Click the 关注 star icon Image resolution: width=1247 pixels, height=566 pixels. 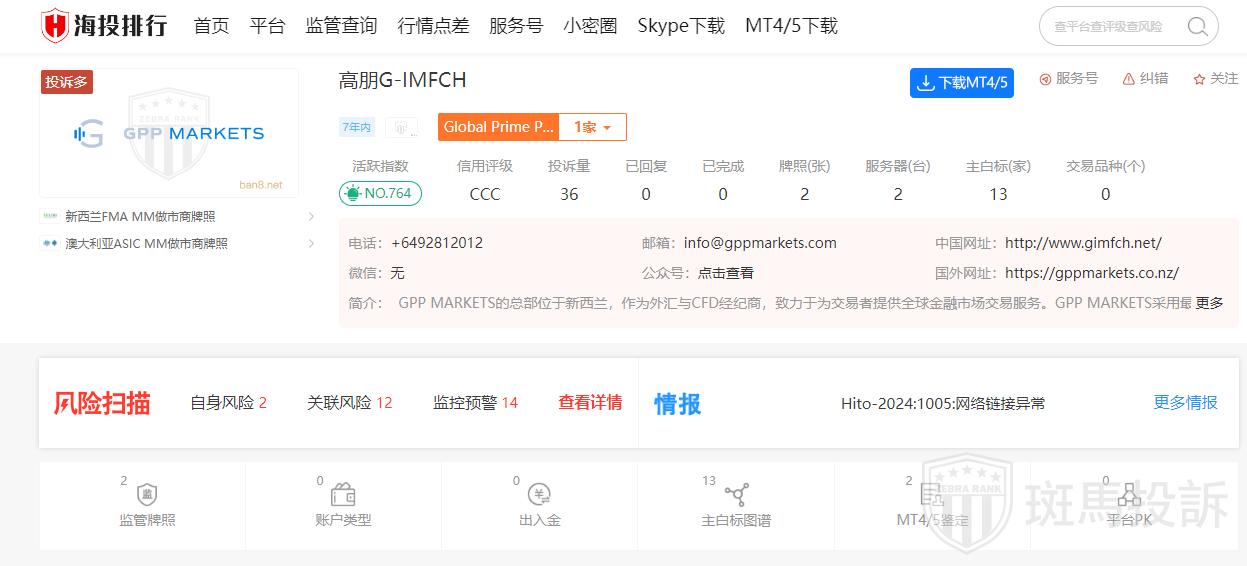pyautogui.click(x=1199, y=79)
